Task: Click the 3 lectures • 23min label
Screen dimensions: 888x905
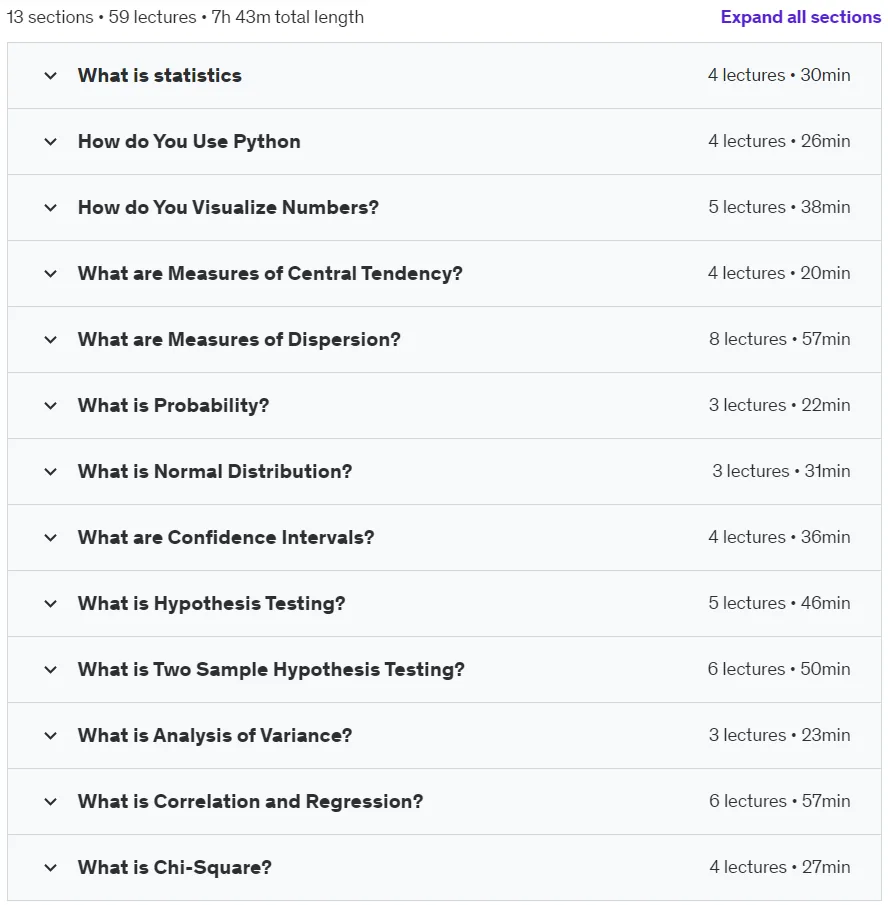Action: pyautogui.click(x=780, y=735)
